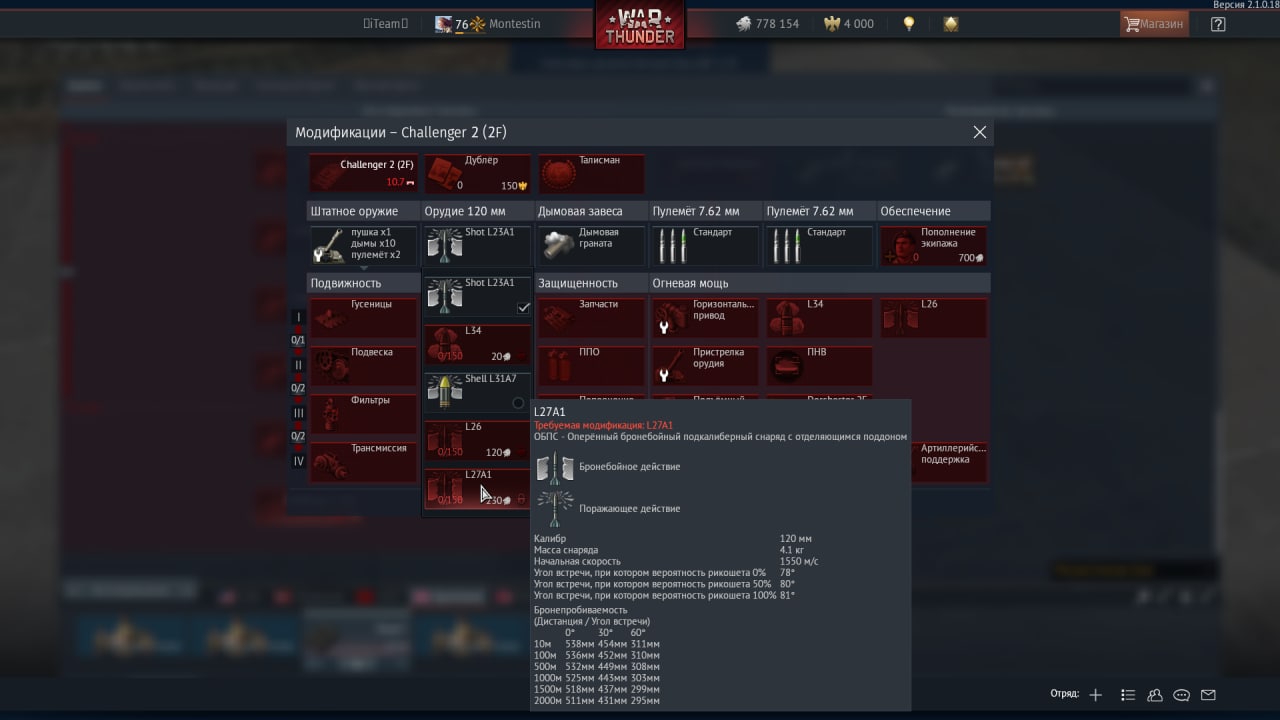Image resolution: width=1280 pixels, height=720 pixels.
Task: Click the silver lions balance 778 154
Action: [768, 24]
